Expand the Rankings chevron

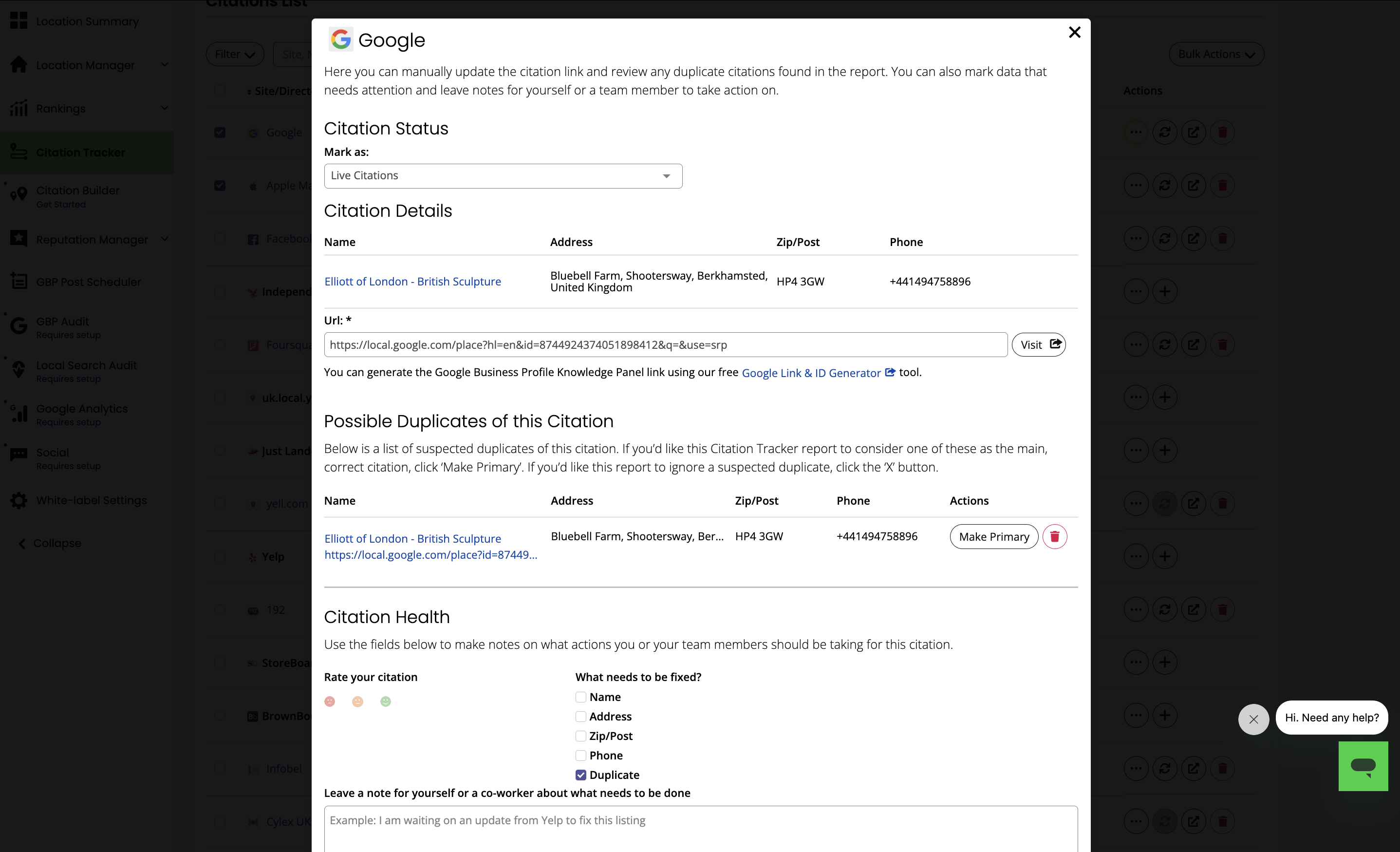(x=165, y=108)
